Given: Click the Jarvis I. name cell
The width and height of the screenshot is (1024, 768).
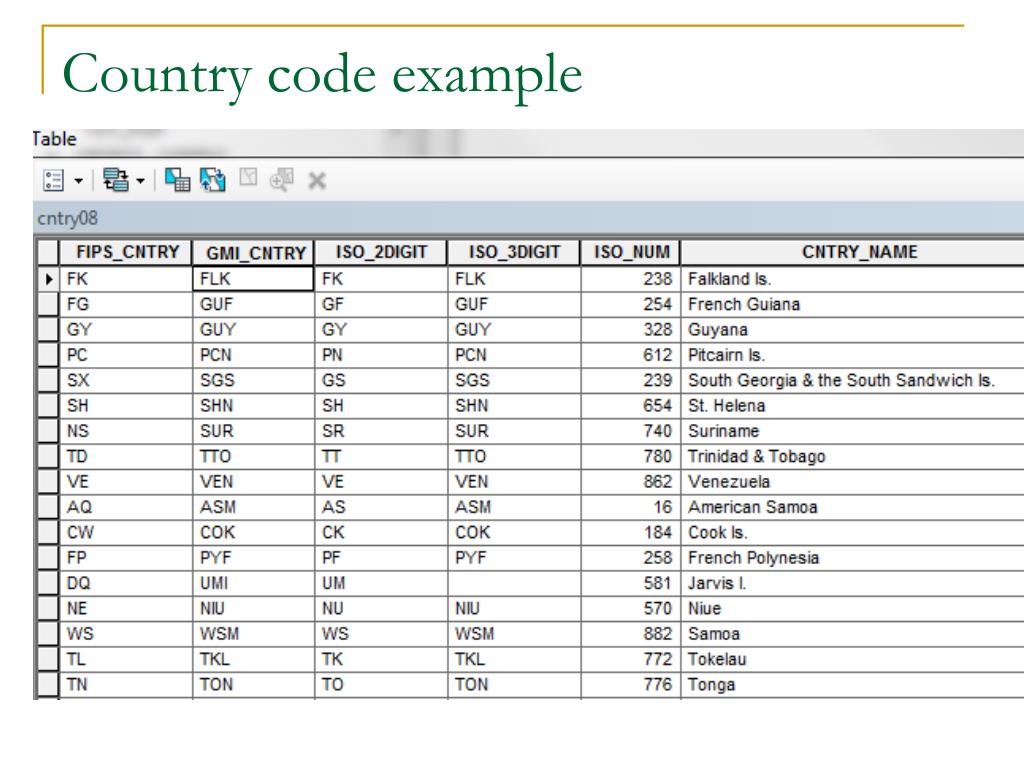Looking at the screenshot, I should (852, 583).
